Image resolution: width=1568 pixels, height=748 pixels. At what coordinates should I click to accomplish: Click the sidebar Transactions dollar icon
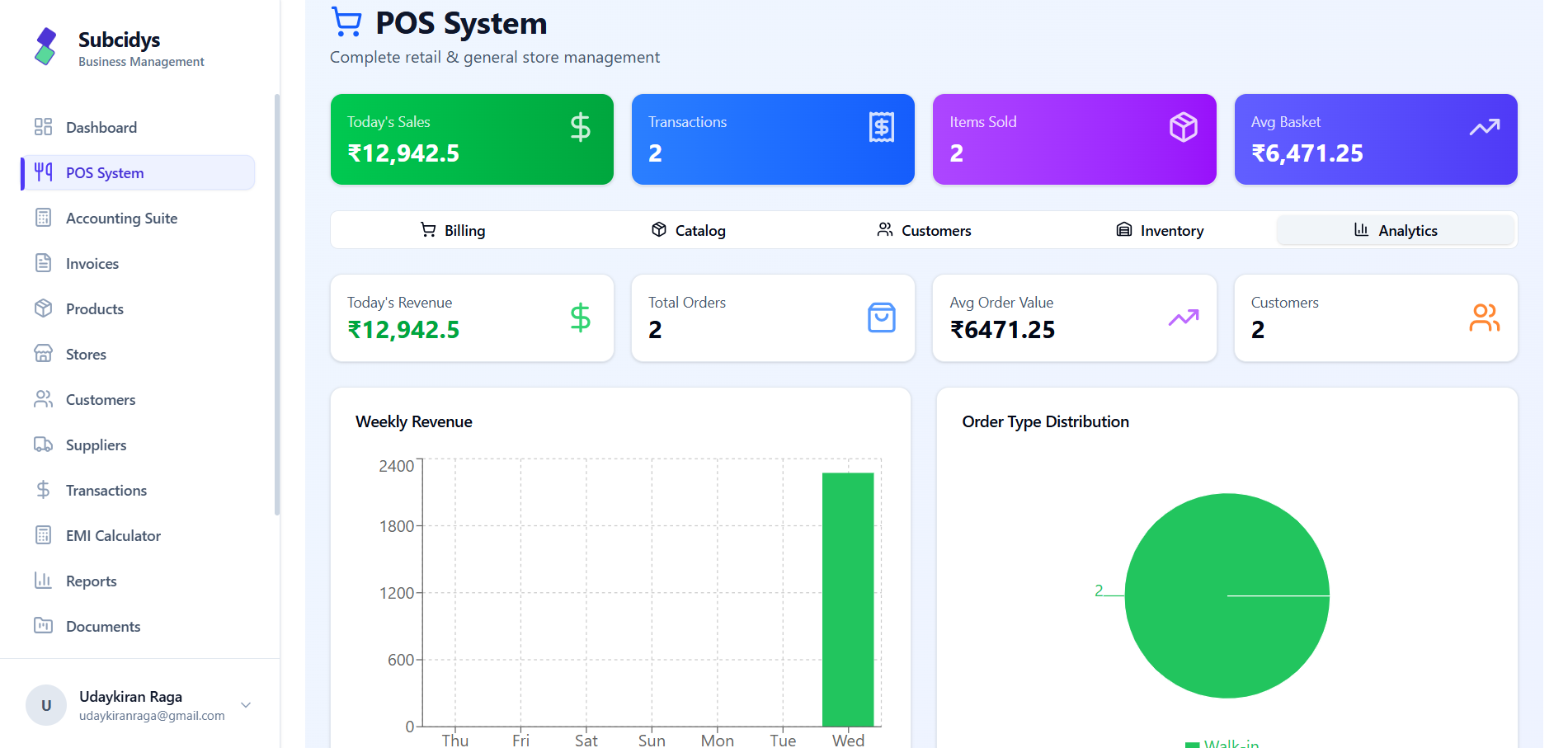coord(43,490)
